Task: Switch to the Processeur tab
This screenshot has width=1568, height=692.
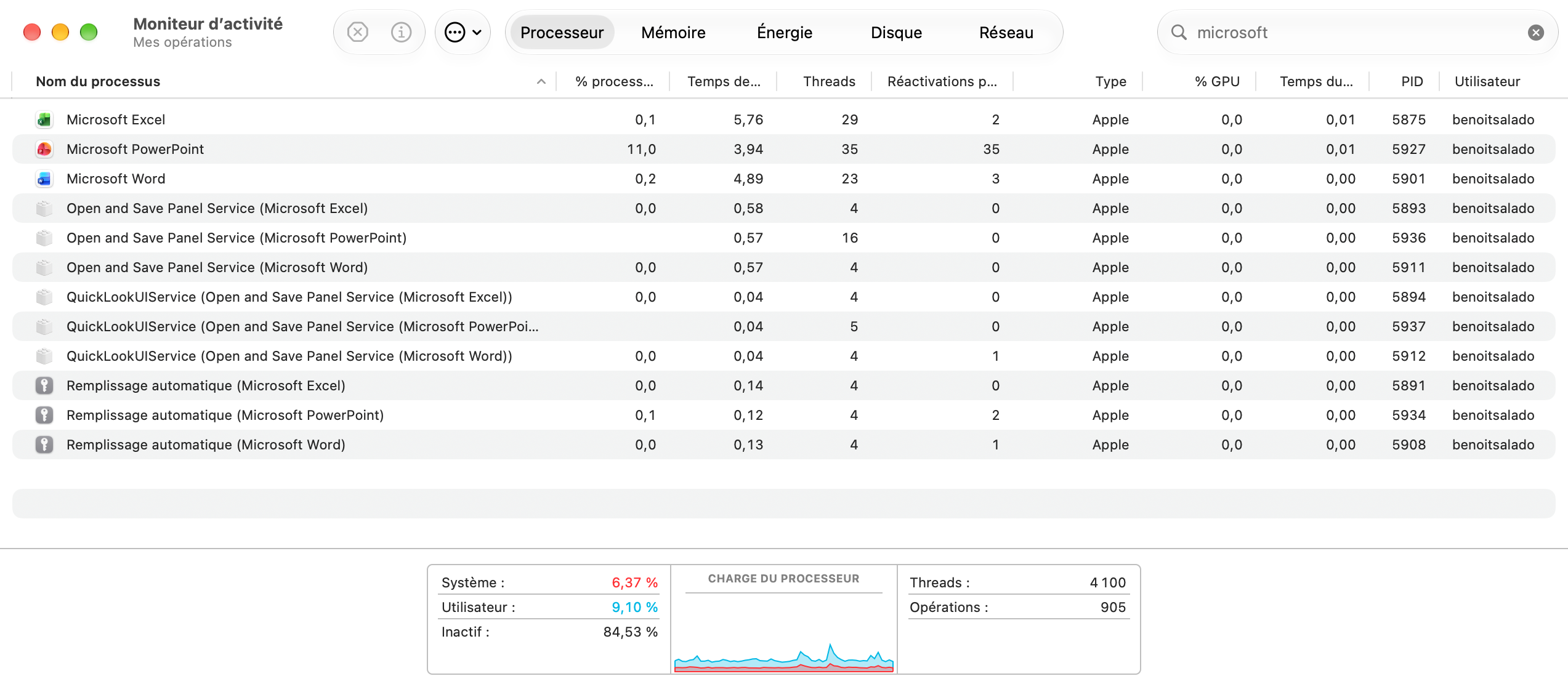Action: (x=562, y=32)
